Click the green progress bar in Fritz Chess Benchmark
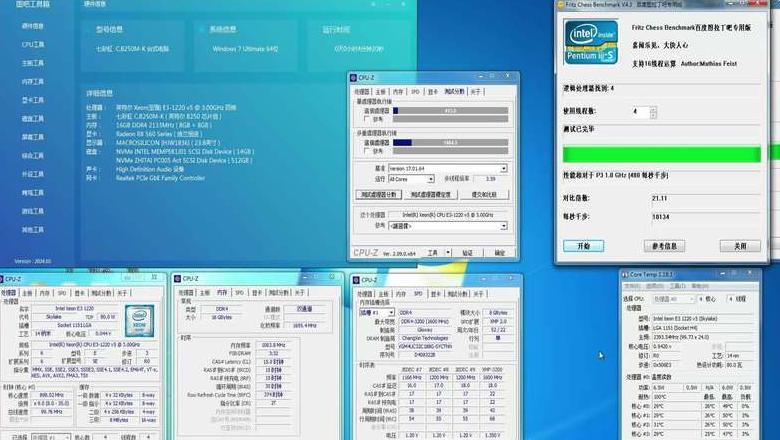Viewport: 780px width, 440px height. (x=662, y=154)
